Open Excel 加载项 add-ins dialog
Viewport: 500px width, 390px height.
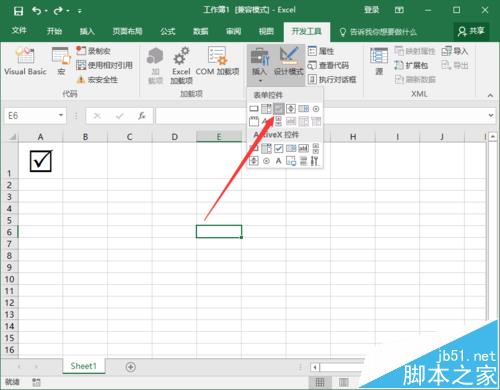[x=181, y=65]
